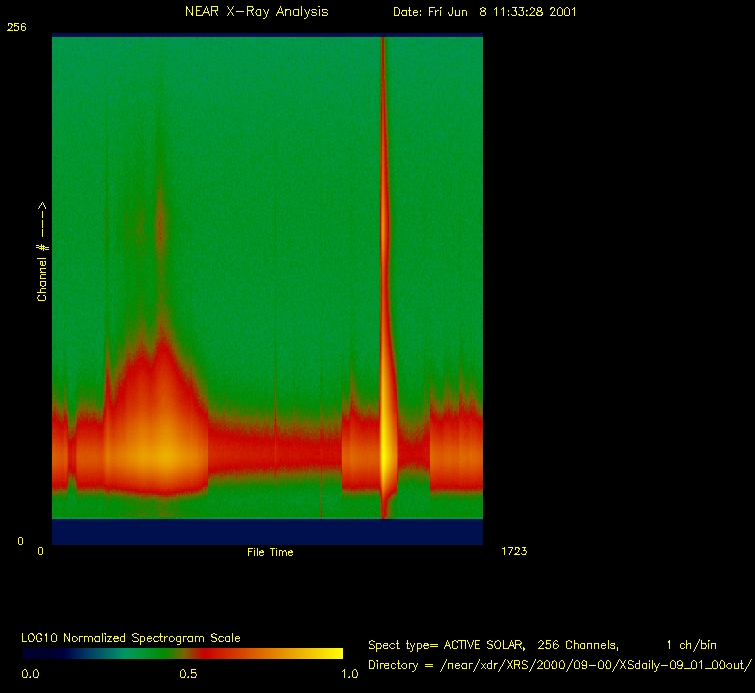Click the dark blue band below the spectrogram

pos(267,531)
